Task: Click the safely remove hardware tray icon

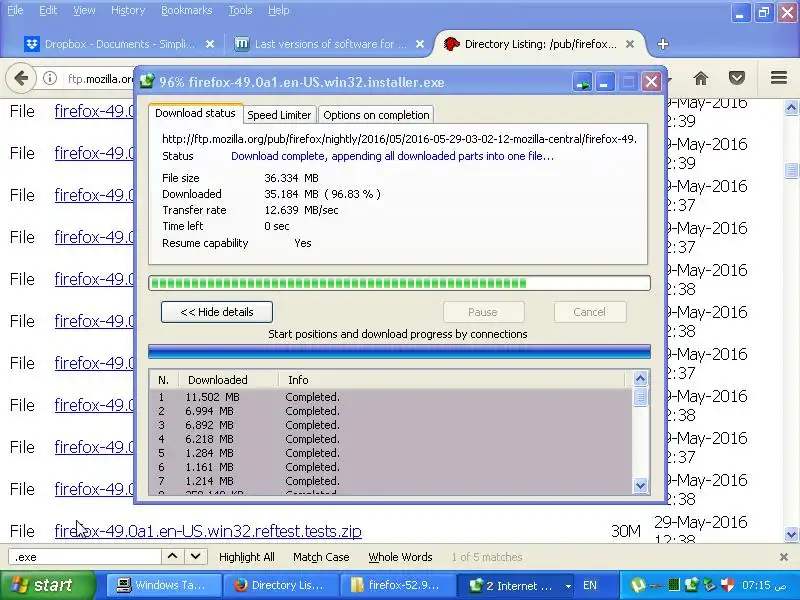Action: point(710,585)
